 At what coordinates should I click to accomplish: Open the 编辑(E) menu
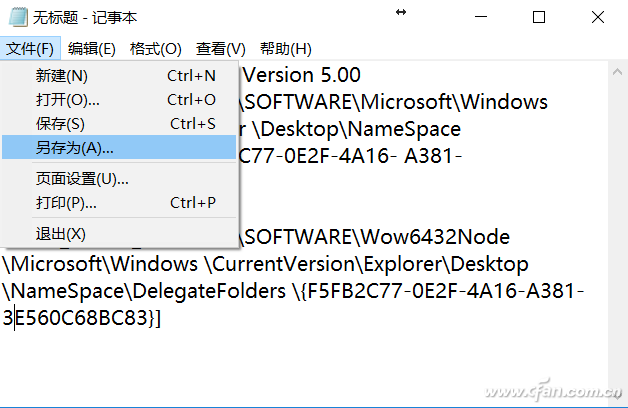coord(92,48)
